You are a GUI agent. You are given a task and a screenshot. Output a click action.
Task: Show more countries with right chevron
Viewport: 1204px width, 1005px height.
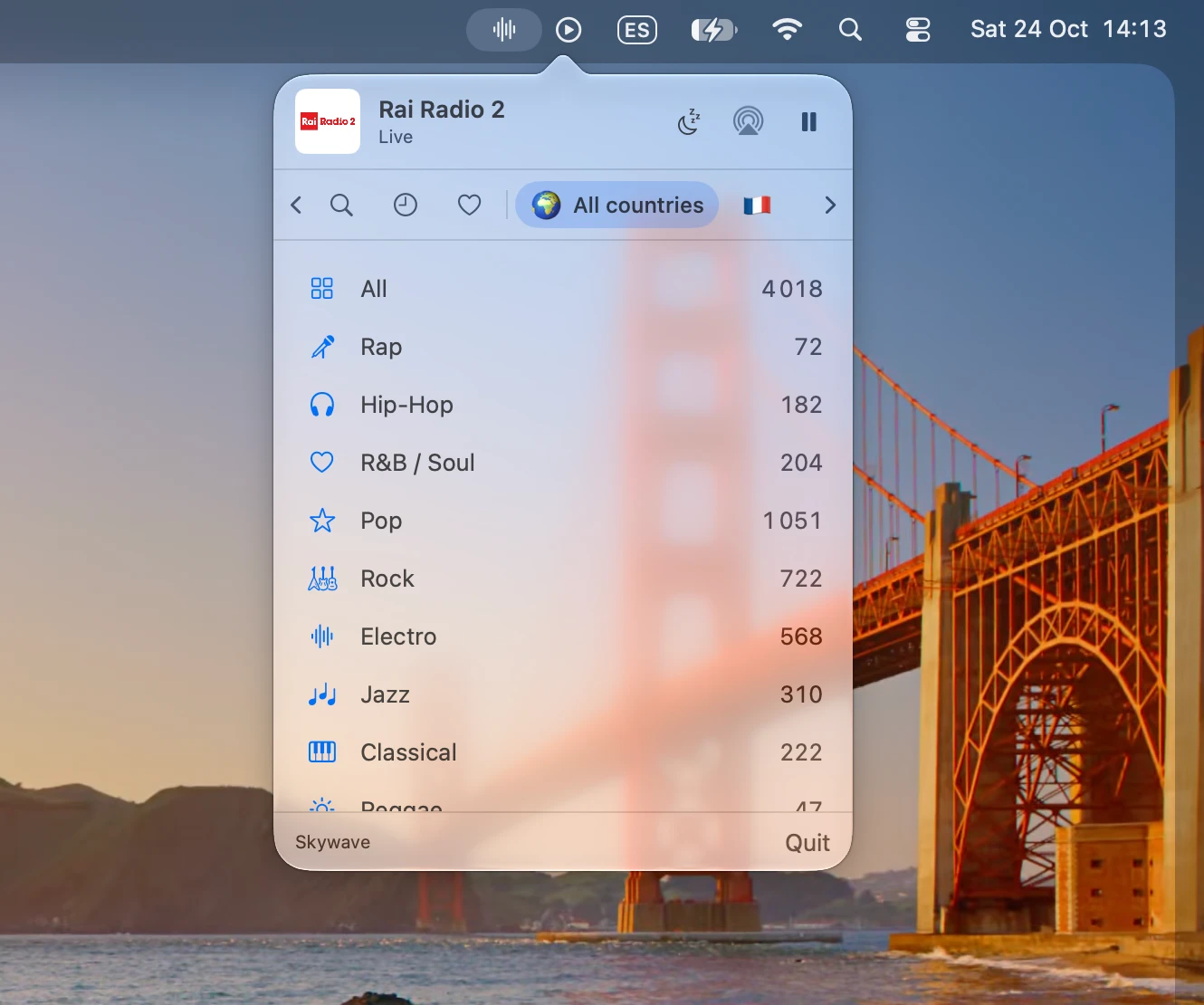click(830, 206)
